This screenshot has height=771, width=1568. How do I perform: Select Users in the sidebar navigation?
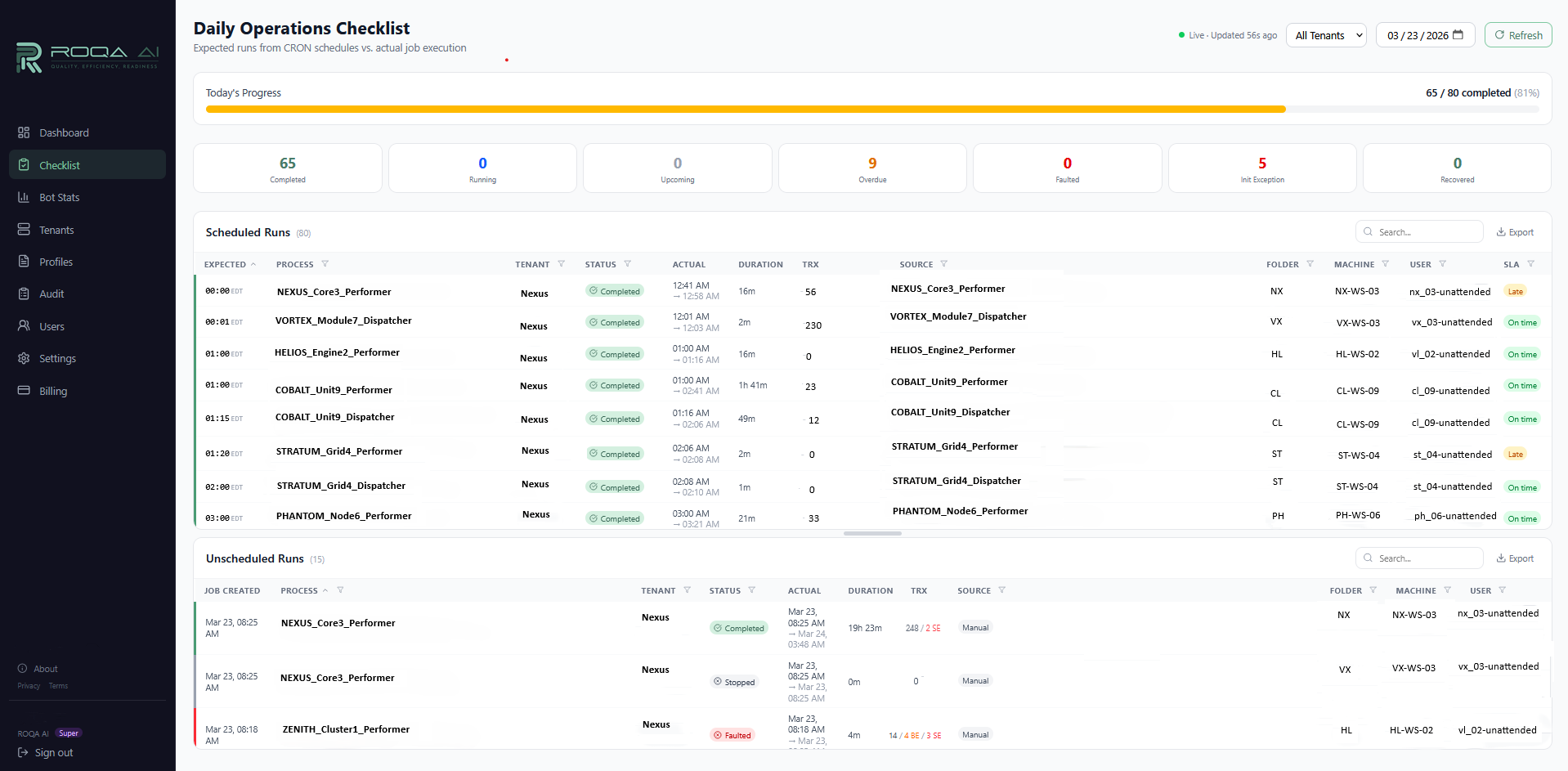25,326
